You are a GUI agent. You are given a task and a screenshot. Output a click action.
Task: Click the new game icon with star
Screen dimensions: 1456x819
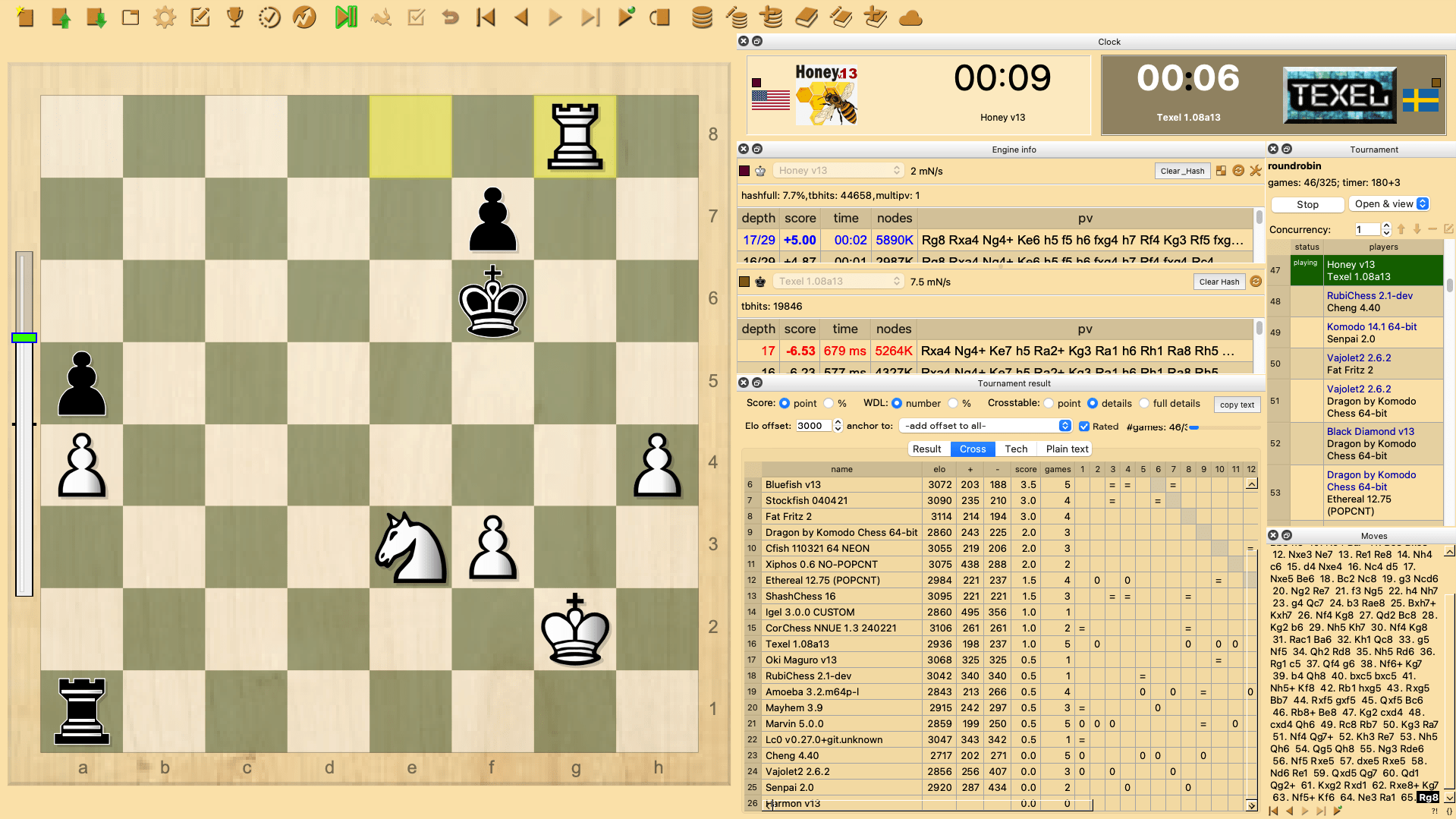(x=25, y=17)
